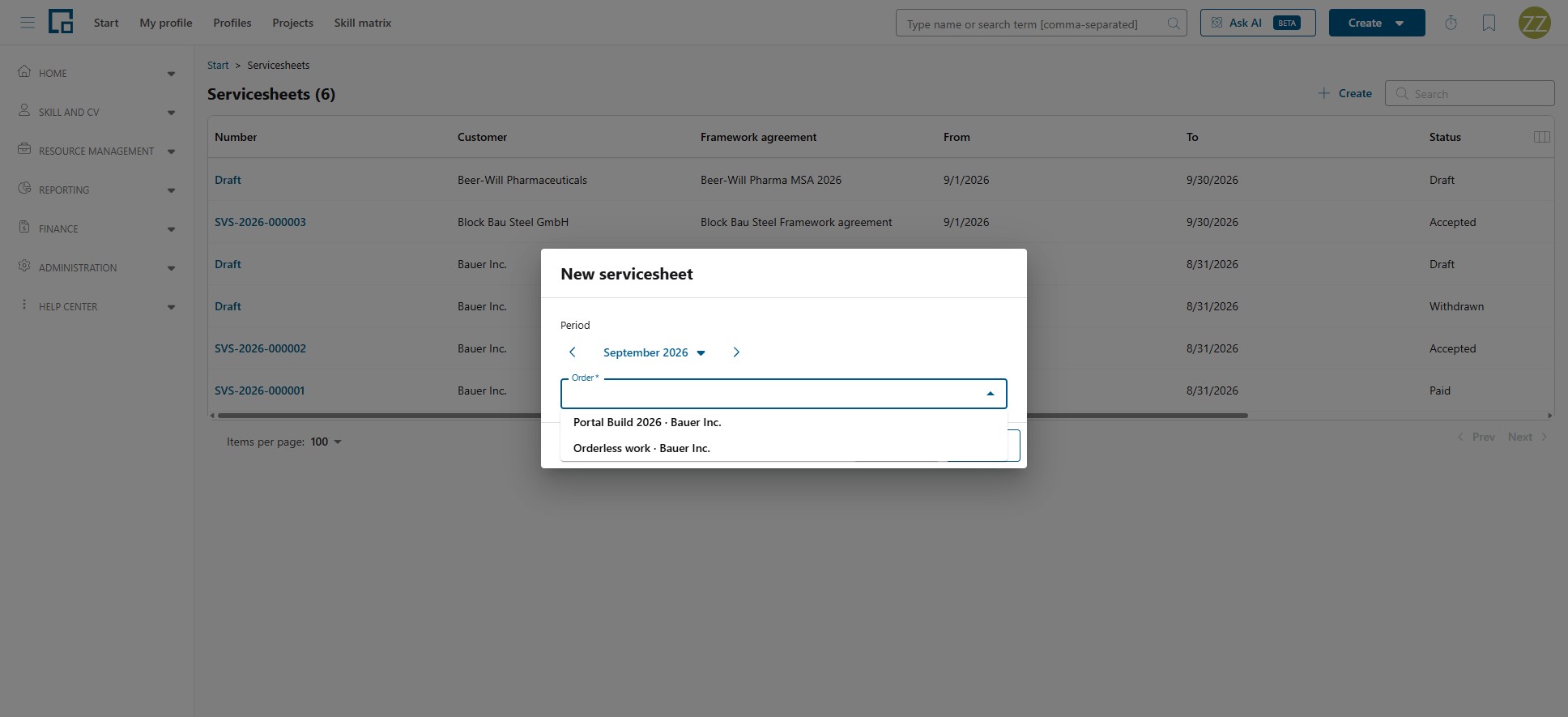Screen dimensions: 1568x717
Task: Open the bookmarks icon
Action: tap(1489, 23)
